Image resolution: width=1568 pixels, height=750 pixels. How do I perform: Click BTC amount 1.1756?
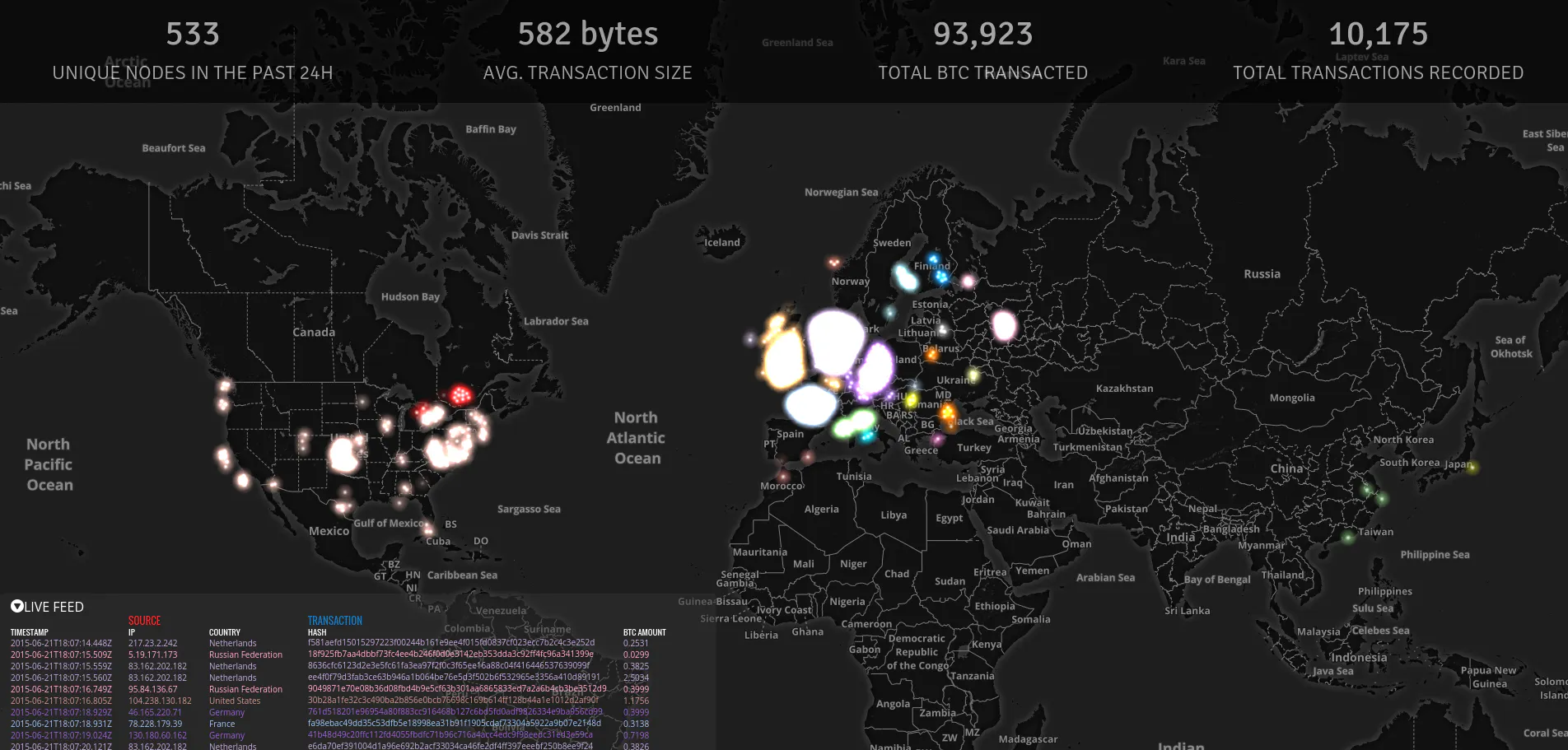point(636,701)
